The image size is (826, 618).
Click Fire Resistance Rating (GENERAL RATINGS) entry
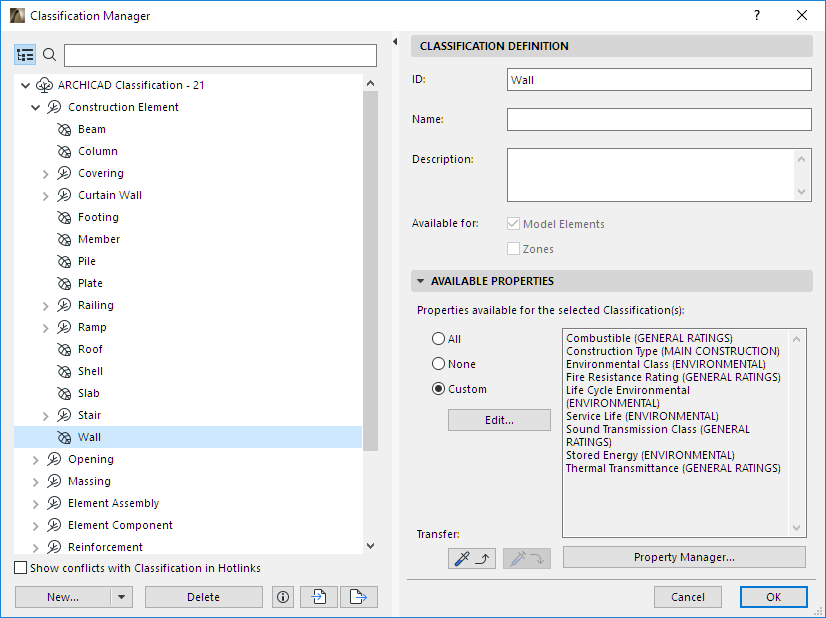[x=673, y=377]
